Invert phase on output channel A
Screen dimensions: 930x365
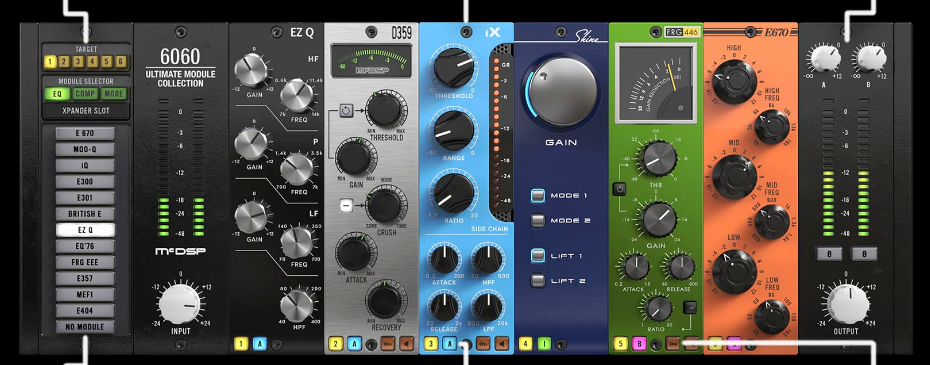829,254
